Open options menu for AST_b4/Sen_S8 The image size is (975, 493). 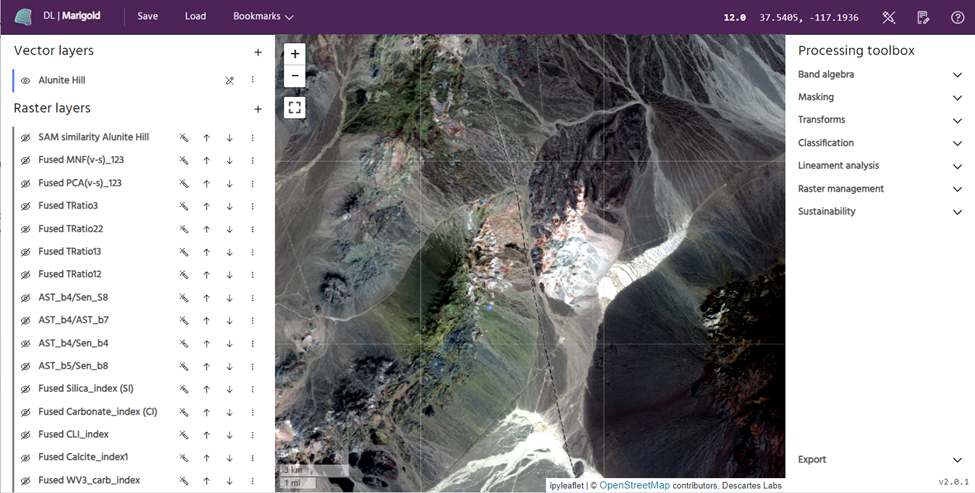[252, 298]
